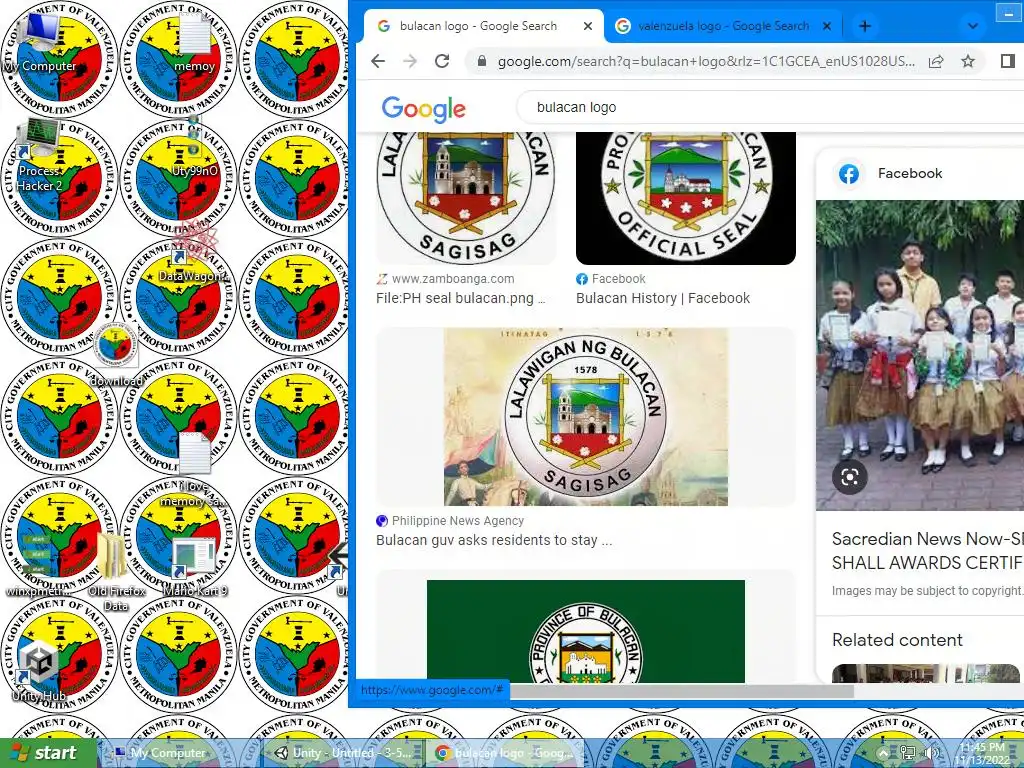Switch to the valenzuela logo search tab
This screenshot has width=1024, height=768.
pos(724,26)
